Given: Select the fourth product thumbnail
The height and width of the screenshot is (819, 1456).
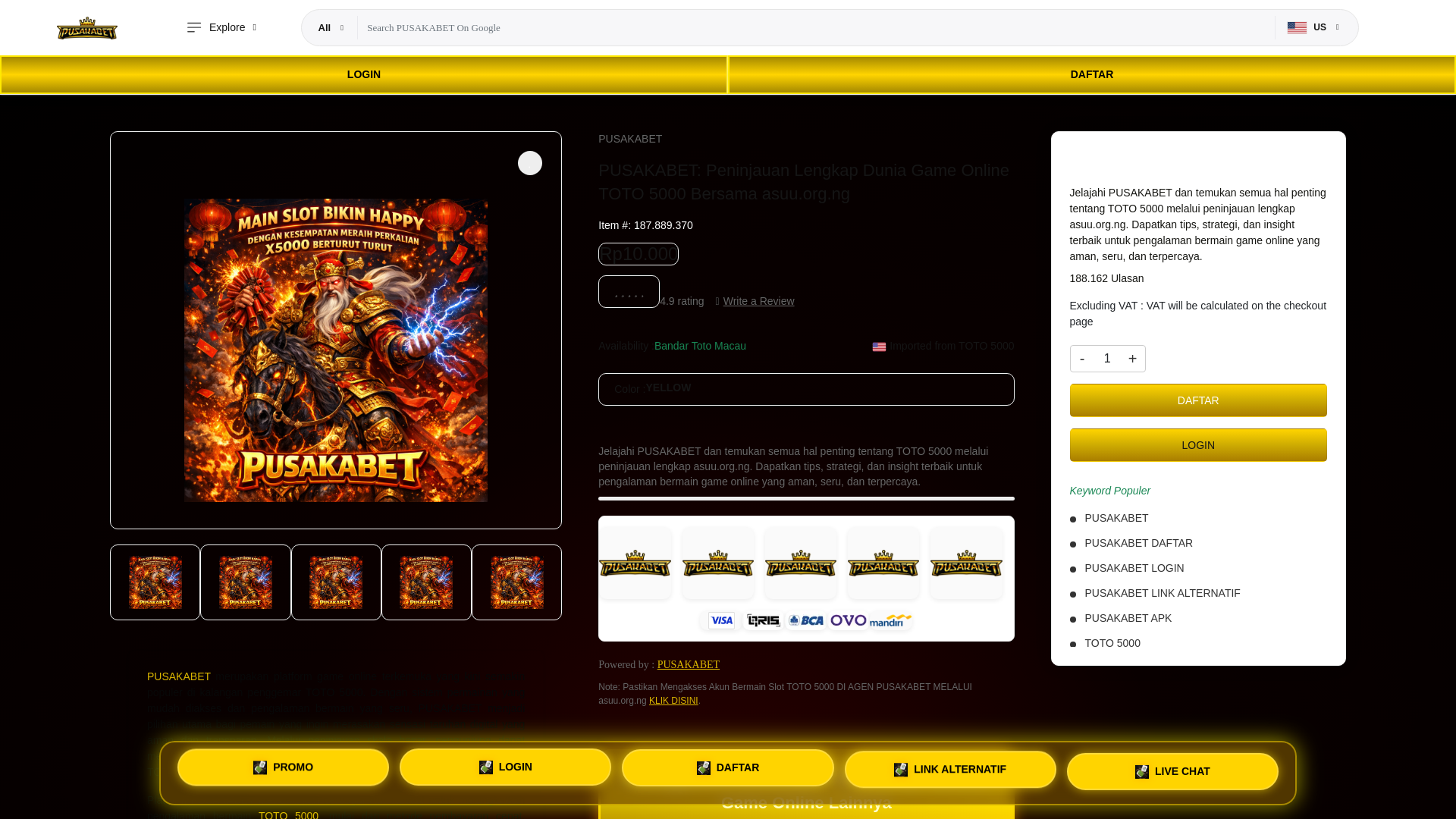Looking at the screenshot, I should tap(426, 582).
